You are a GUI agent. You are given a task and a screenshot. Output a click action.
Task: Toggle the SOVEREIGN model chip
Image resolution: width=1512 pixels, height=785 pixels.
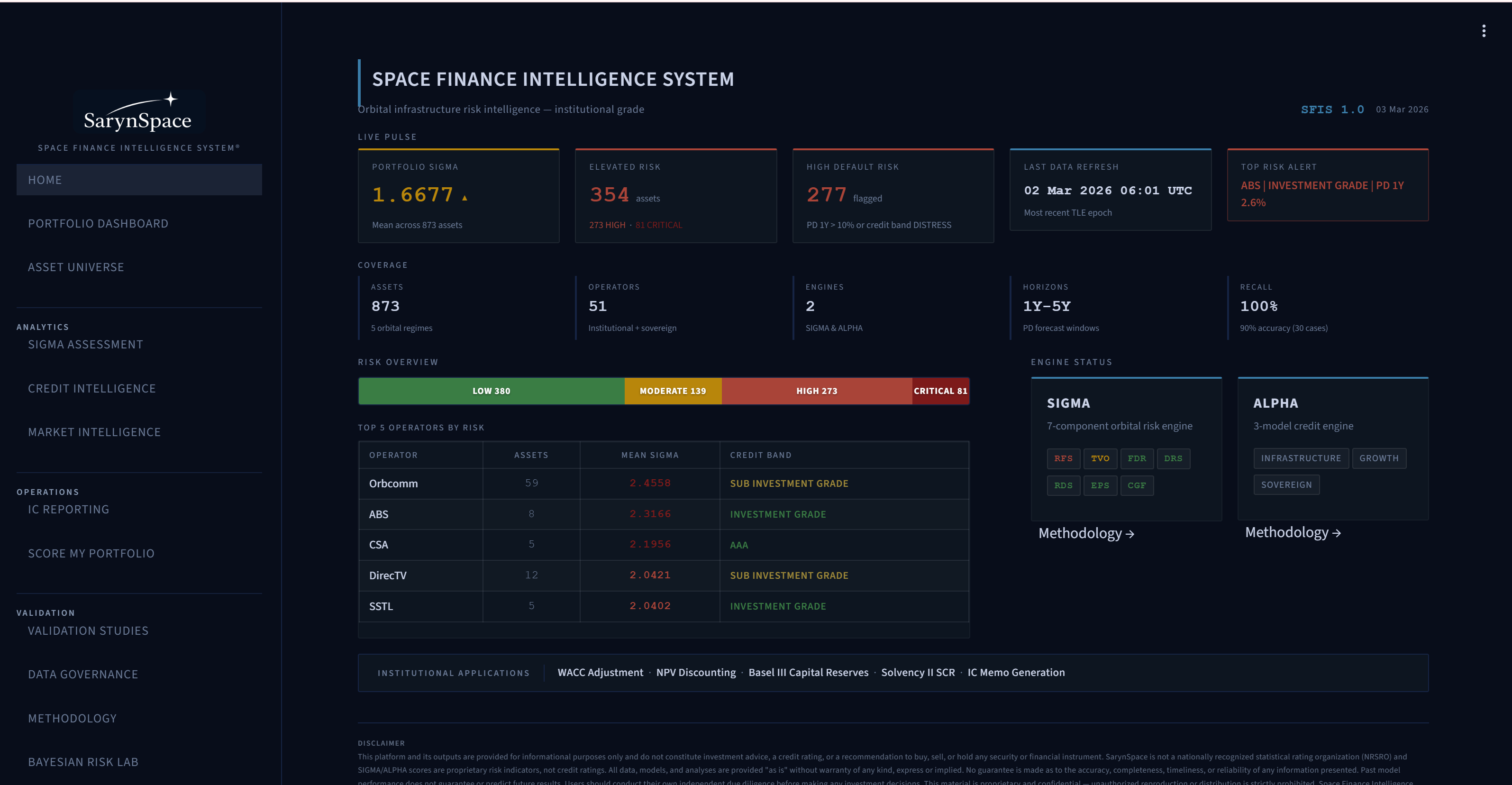(1286, 484)
